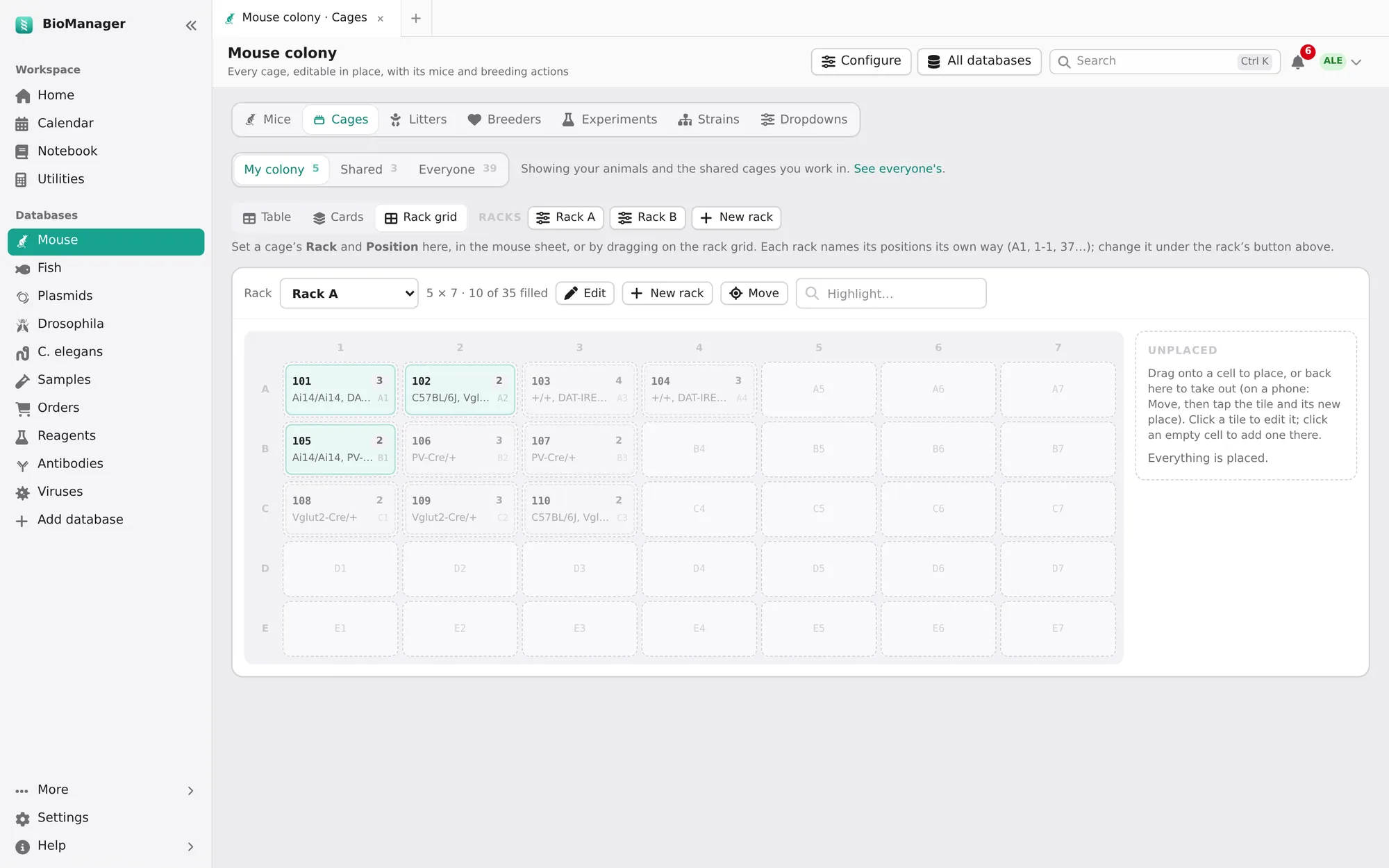Switch to Table view

(x=267, y=217)
